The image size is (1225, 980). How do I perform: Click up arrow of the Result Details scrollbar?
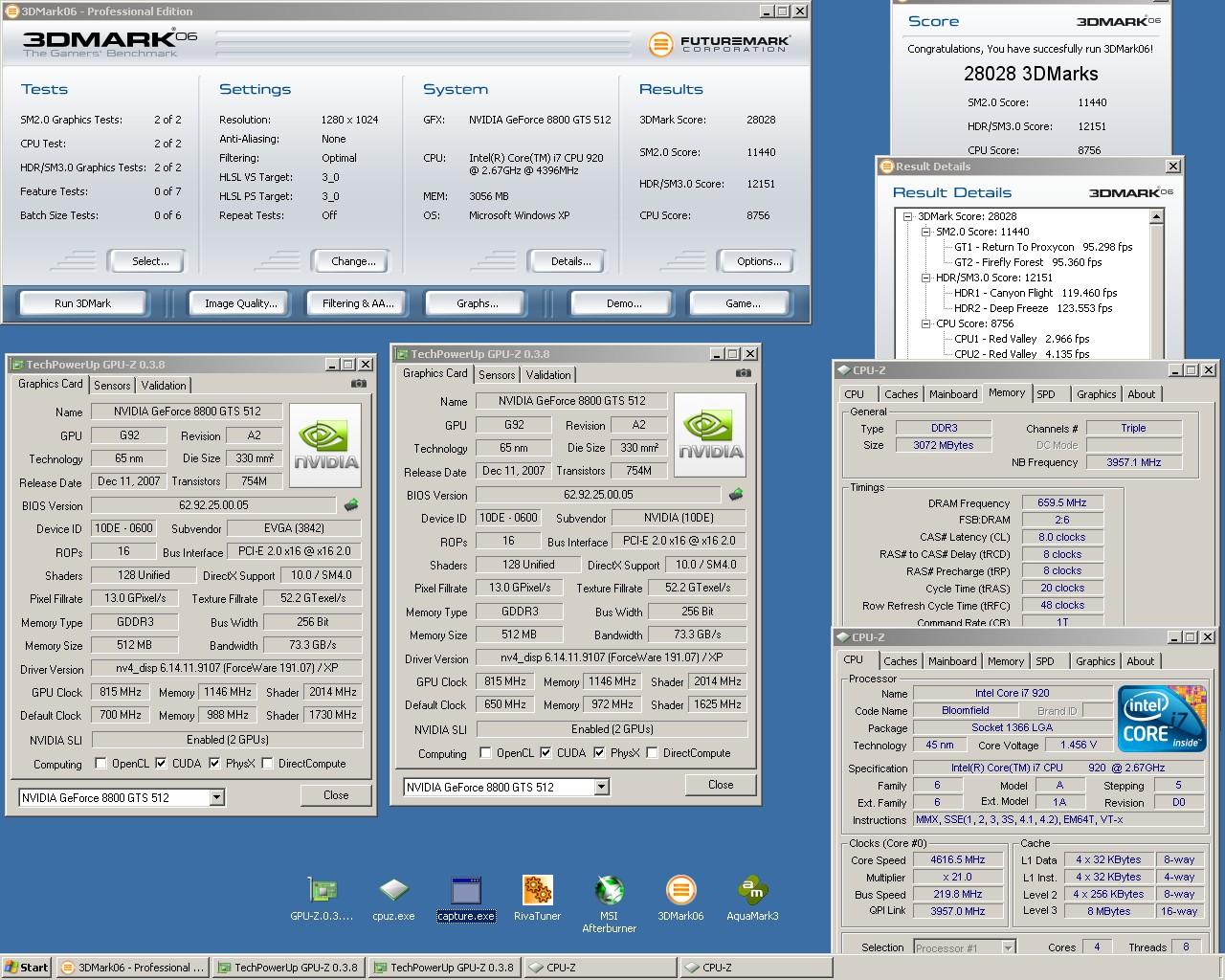1156,216
